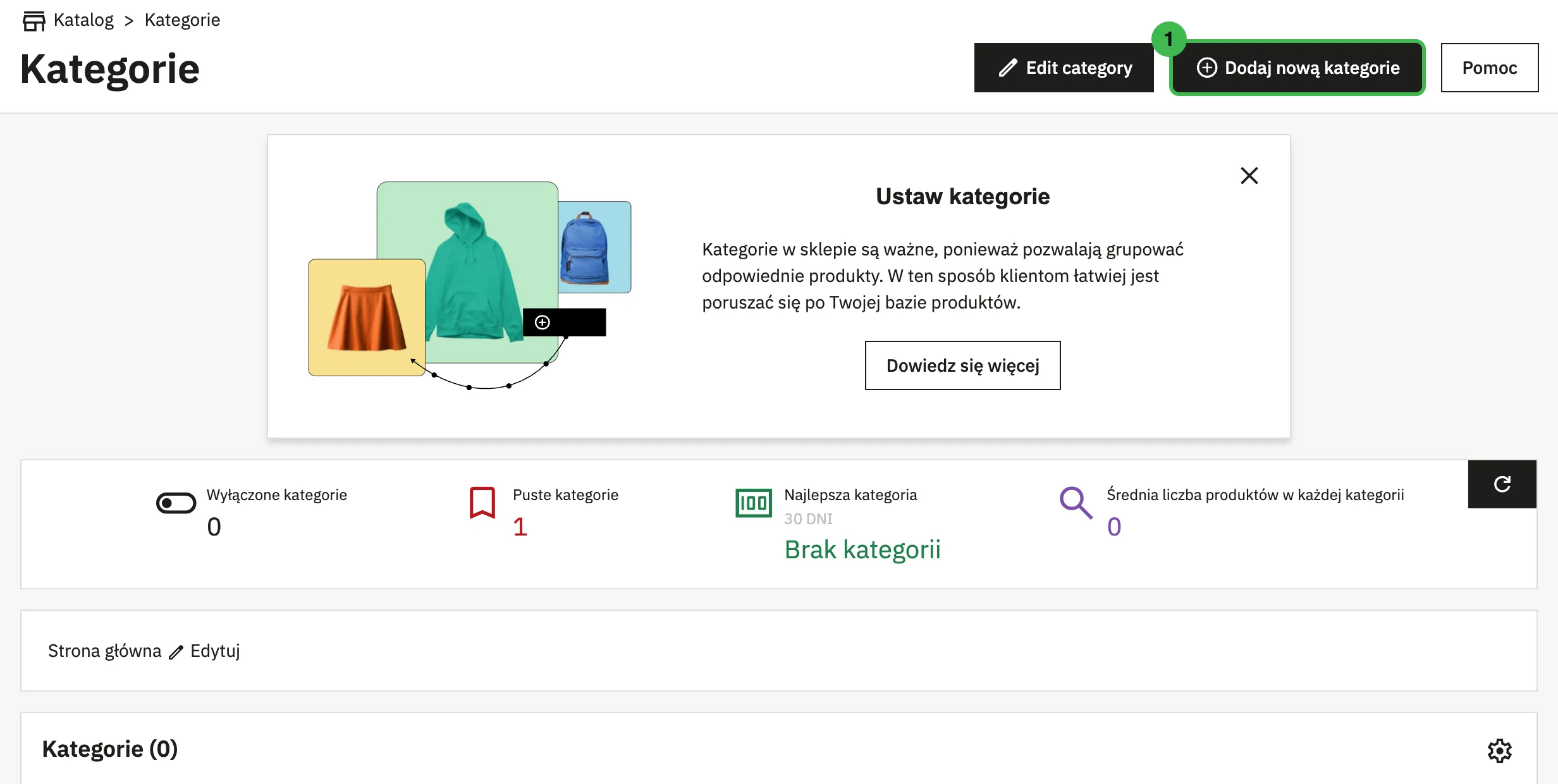This screenshot has height=784, width=1558.
Task: Click the Edytuj link next to Strona główna
Action: (x=215, y=651)
